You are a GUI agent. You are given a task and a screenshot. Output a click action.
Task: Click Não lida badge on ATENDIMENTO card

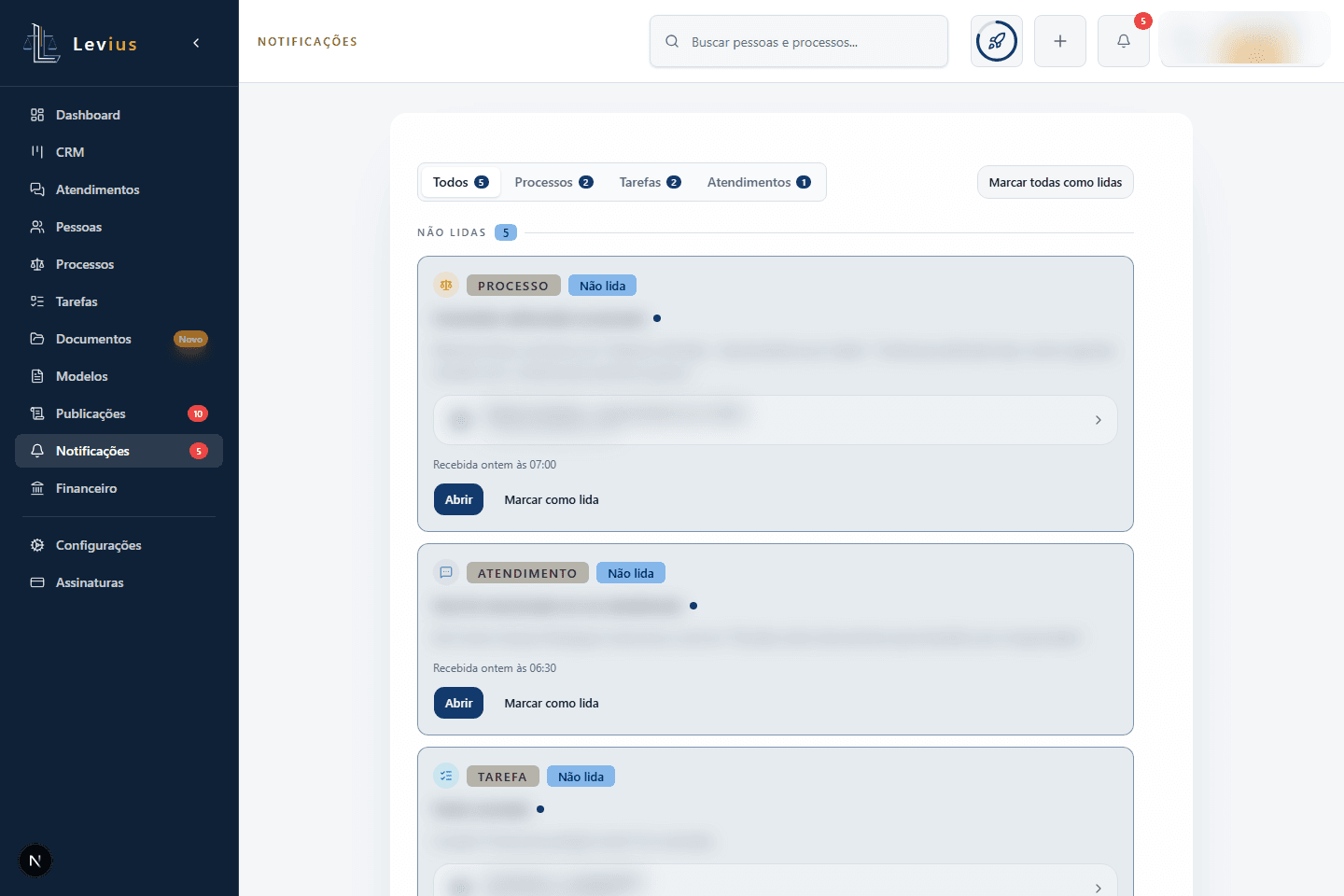click(x=631, y=573)
